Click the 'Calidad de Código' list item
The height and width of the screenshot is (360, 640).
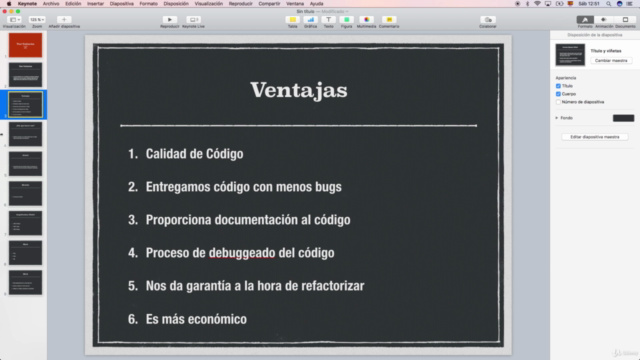[x=195, y=154]
